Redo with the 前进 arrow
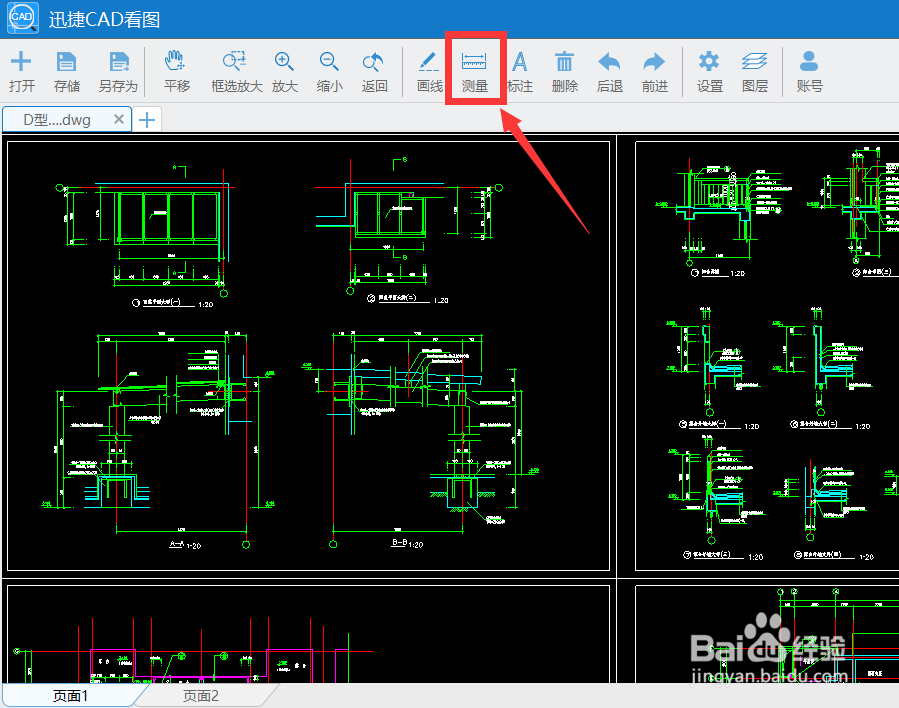Screen dimensions: 899x708 [654, 72]
